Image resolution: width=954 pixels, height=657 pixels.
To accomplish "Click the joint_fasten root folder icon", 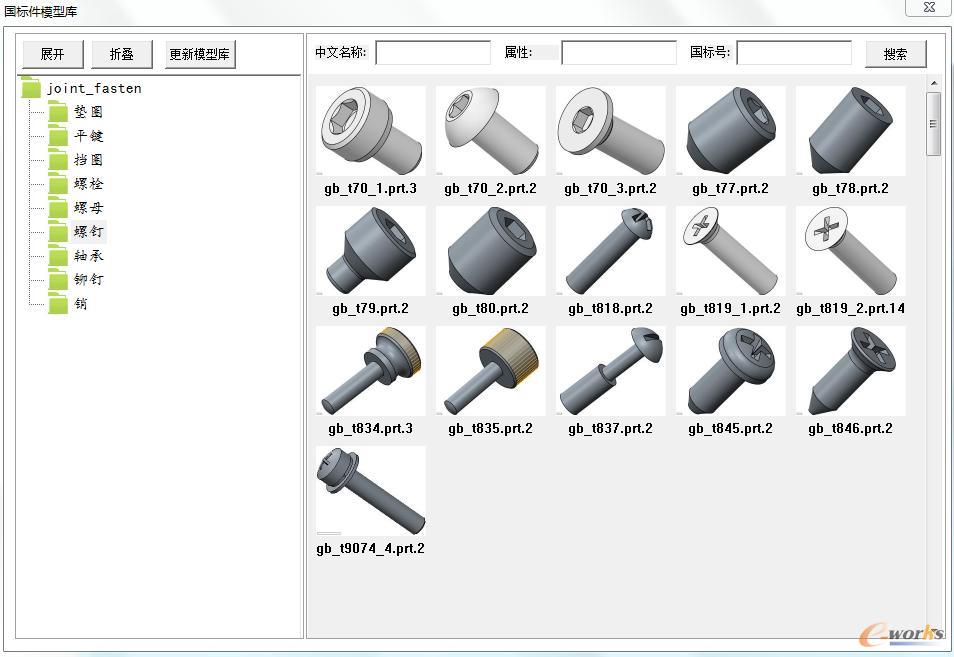I will click(31, 88).
